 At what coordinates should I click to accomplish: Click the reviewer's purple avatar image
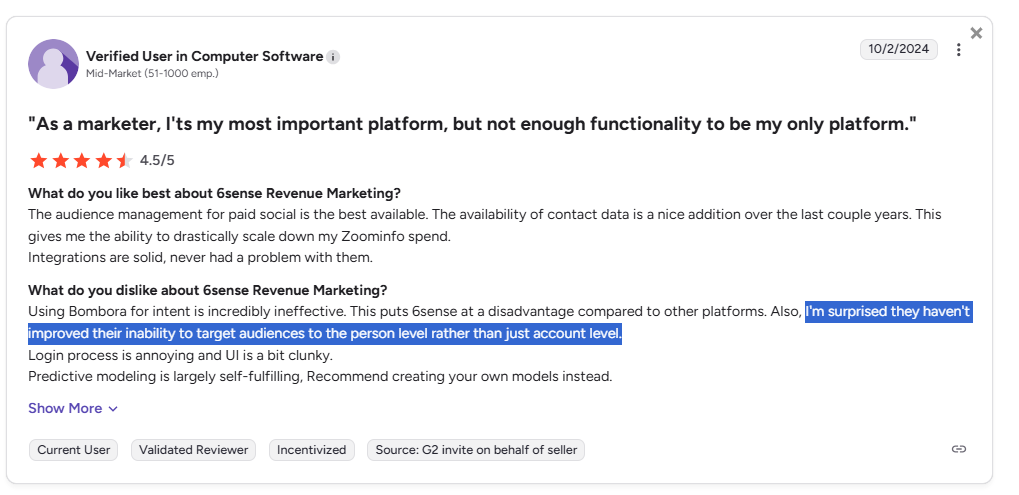pyautogui.click(x=53, y=64)
